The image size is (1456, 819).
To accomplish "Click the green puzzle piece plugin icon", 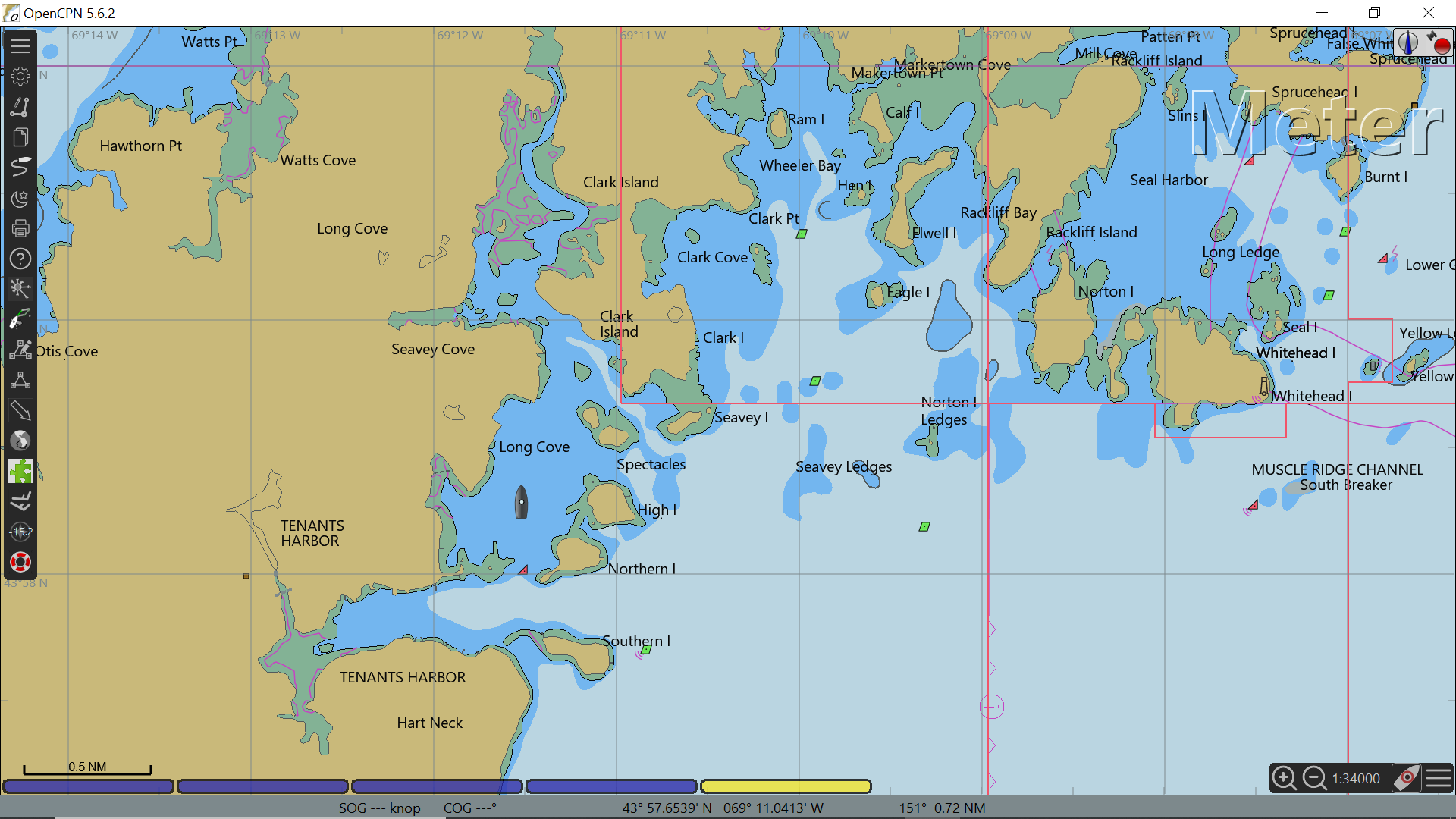I will point(20,471).
